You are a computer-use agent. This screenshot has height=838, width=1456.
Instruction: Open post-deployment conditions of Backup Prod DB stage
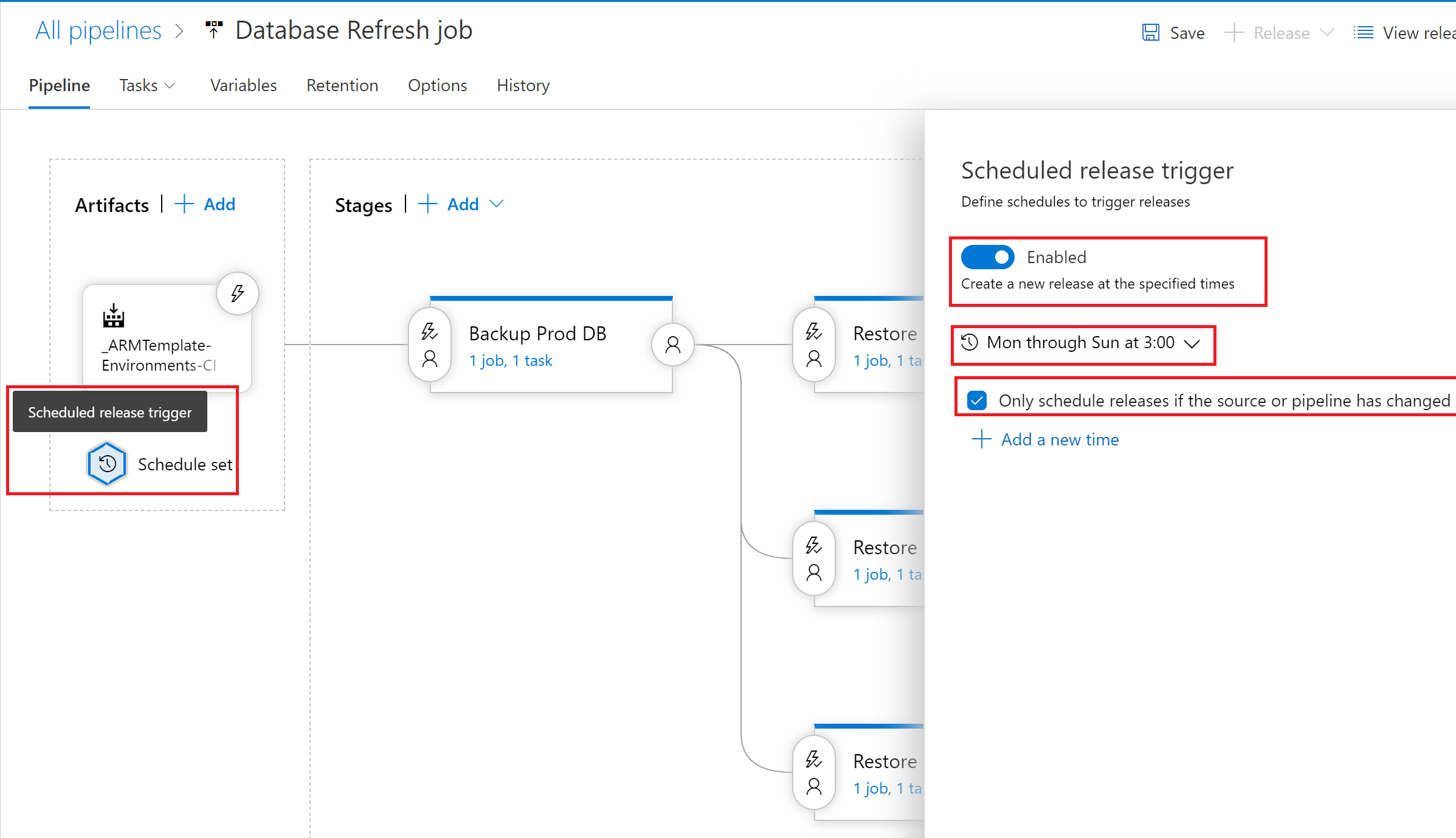pos(672,345)
